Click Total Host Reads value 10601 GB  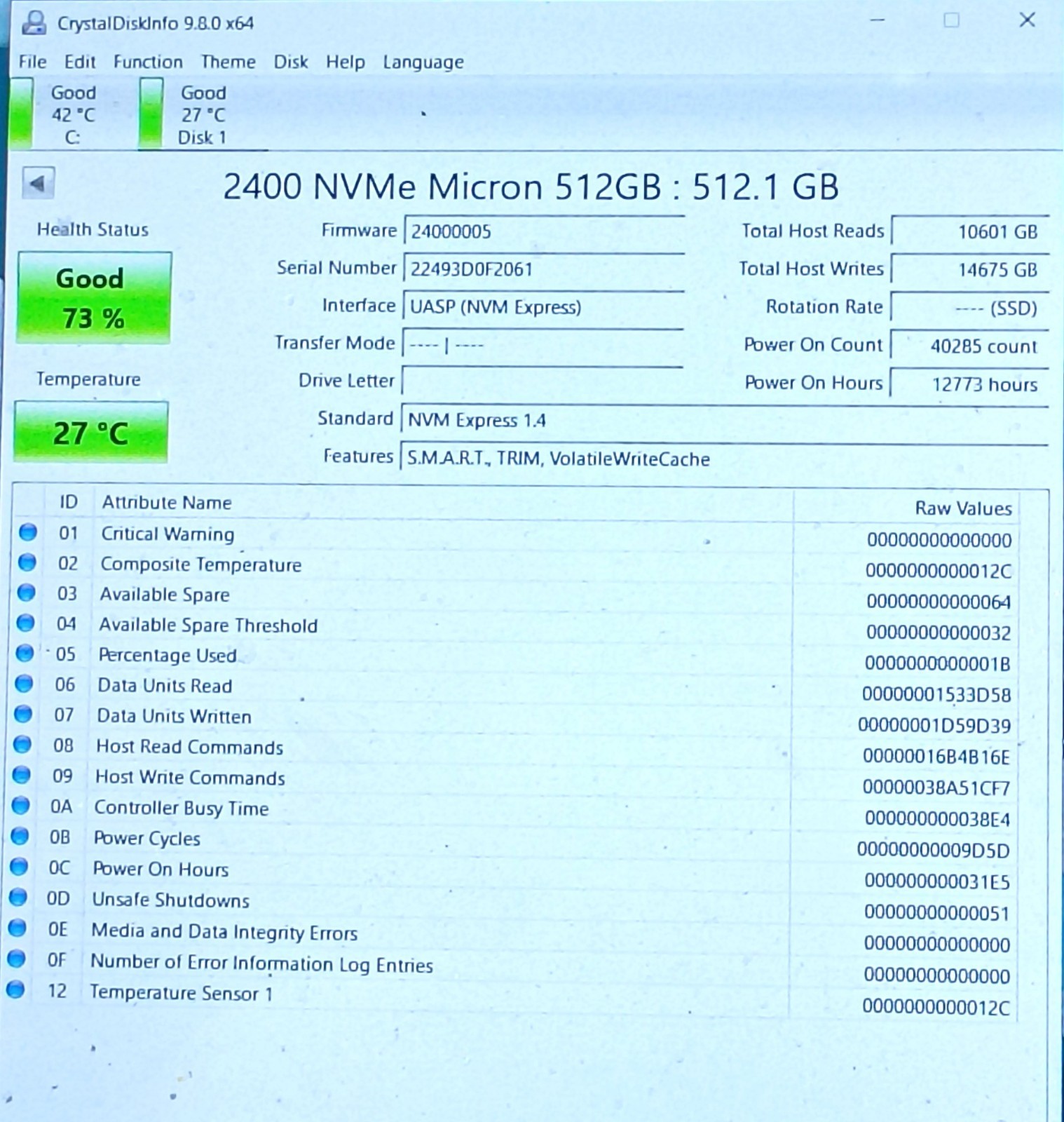970,231
